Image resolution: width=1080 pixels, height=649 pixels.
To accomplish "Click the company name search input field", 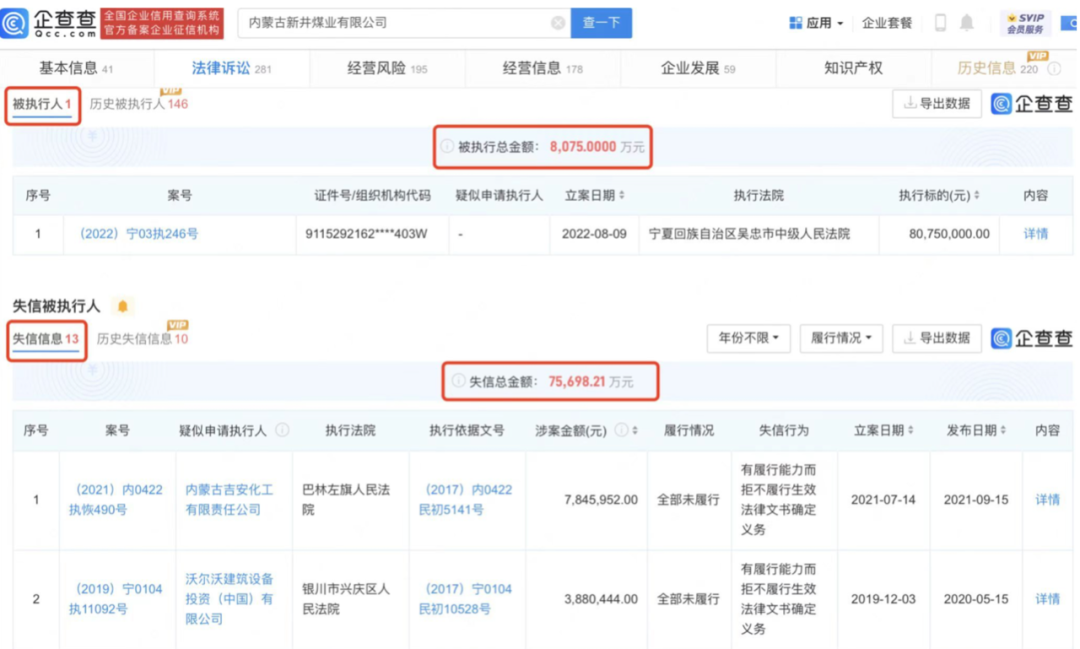I will pos(395,23).
